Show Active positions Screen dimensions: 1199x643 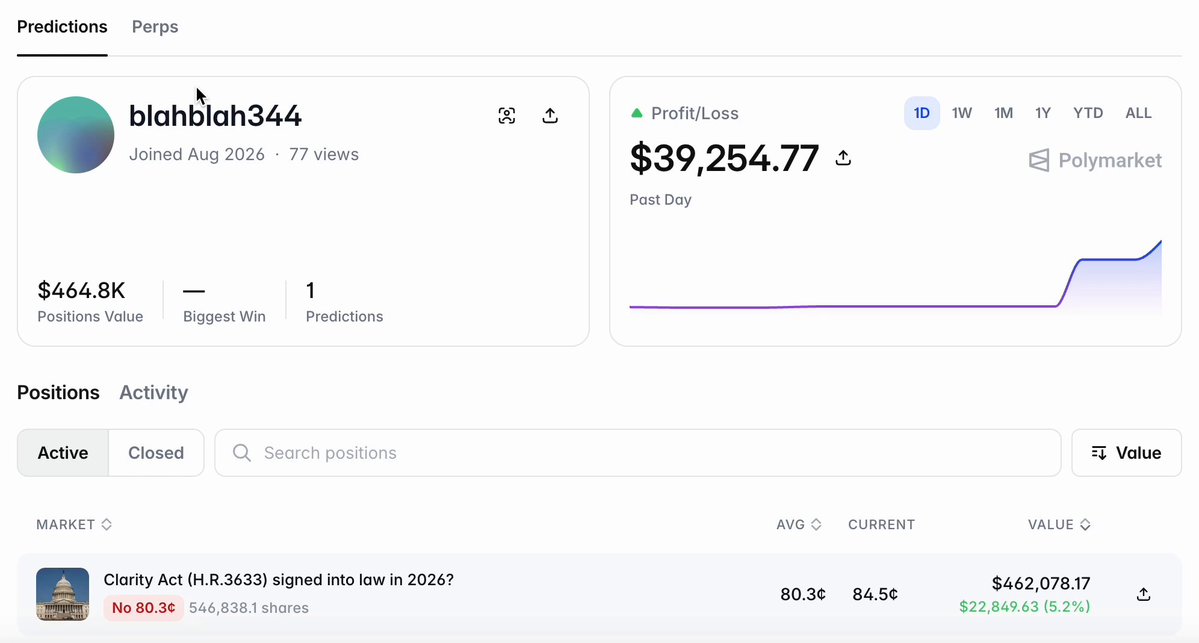pyautogui.click(x=63, y=453)
